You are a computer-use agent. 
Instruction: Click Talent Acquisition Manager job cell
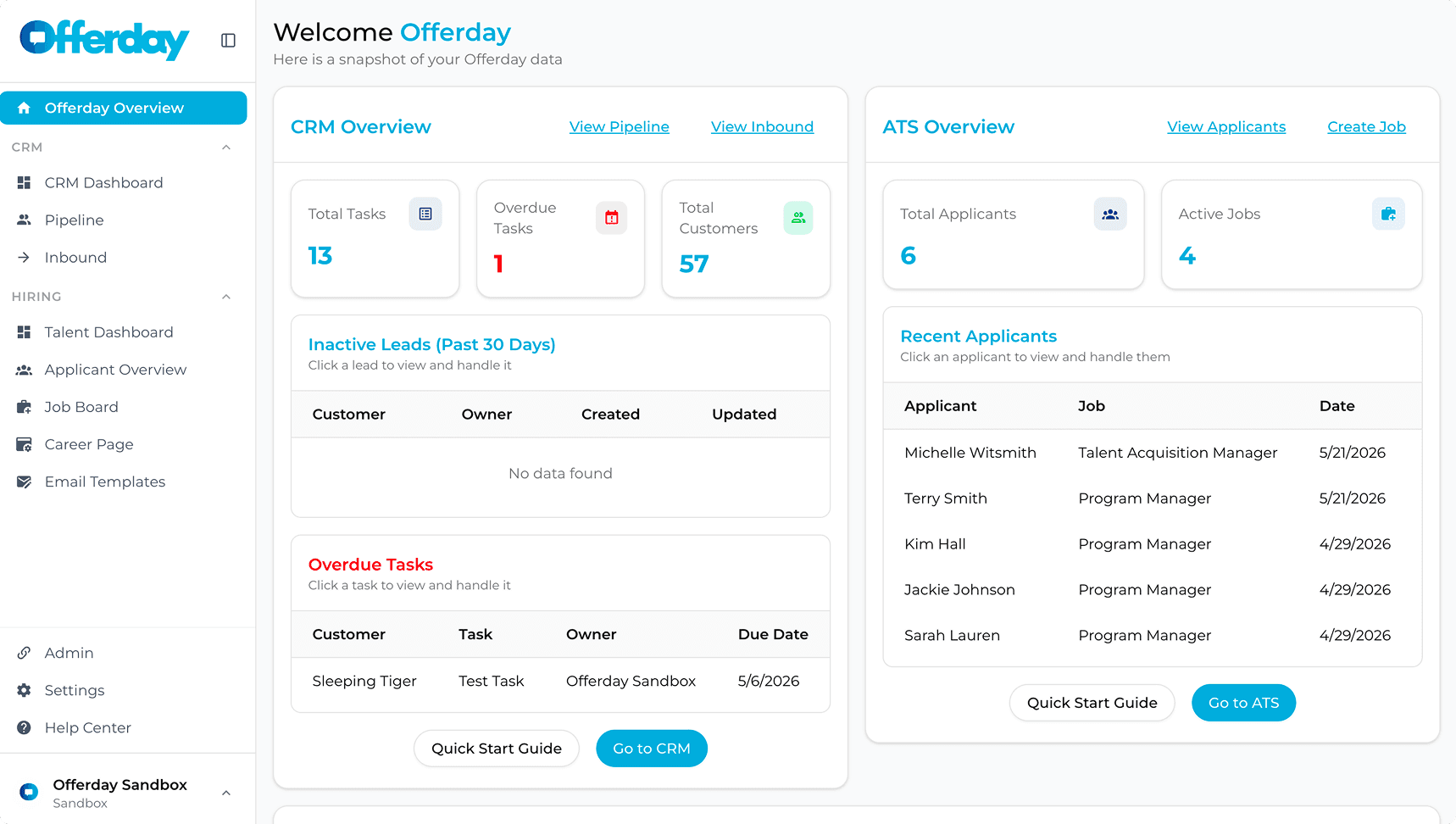pos(1177,453)
